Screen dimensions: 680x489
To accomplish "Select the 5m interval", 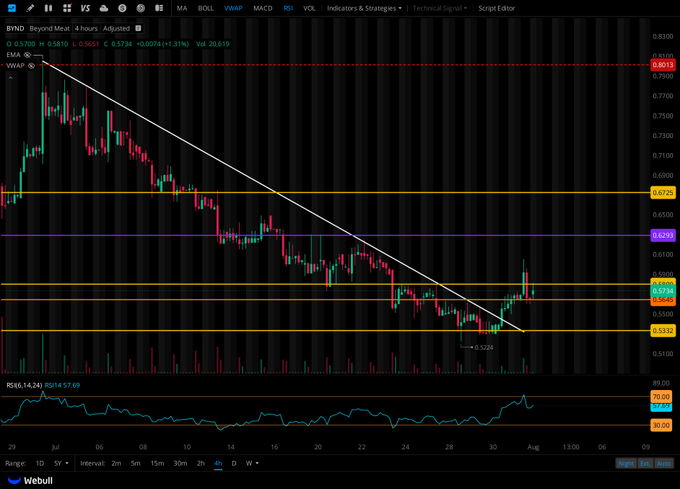I will 136,463.
